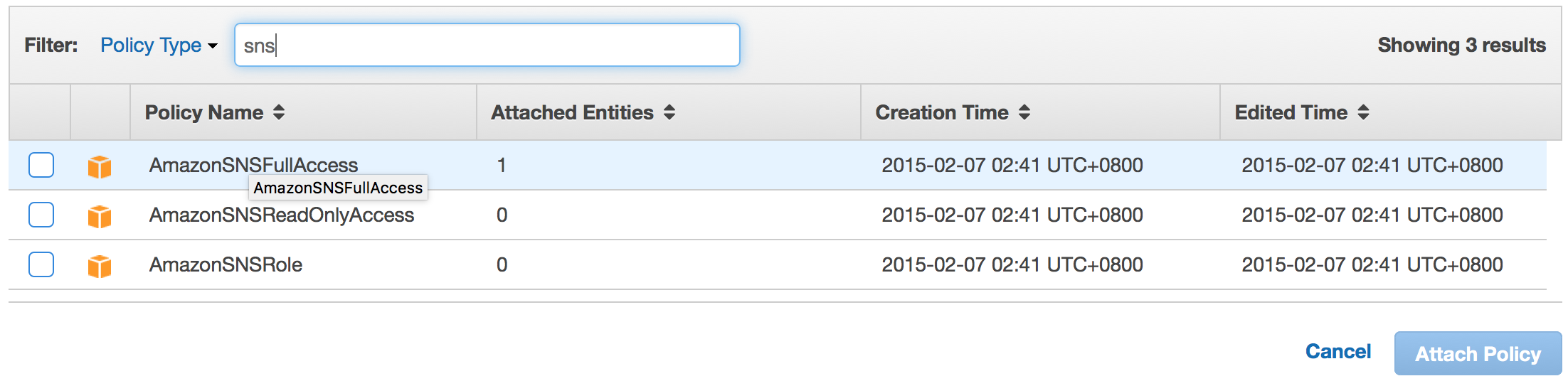Select the AmazonSNSReadOnlyAccess policy name
This screenshot has height=381, width=1568.
[282, 215]
